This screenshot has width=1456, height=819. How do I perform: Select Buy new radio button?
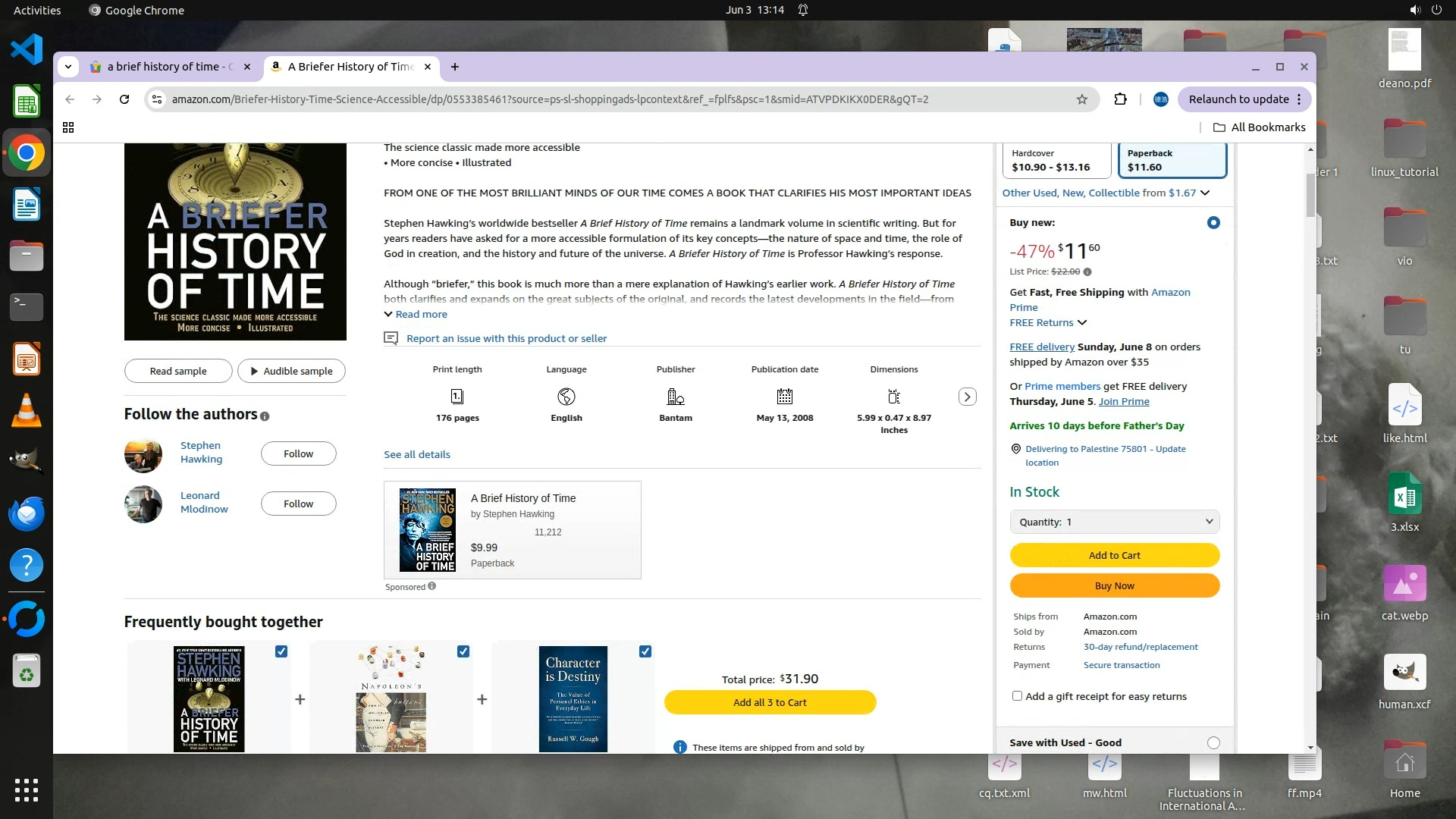coord(1213,222)
